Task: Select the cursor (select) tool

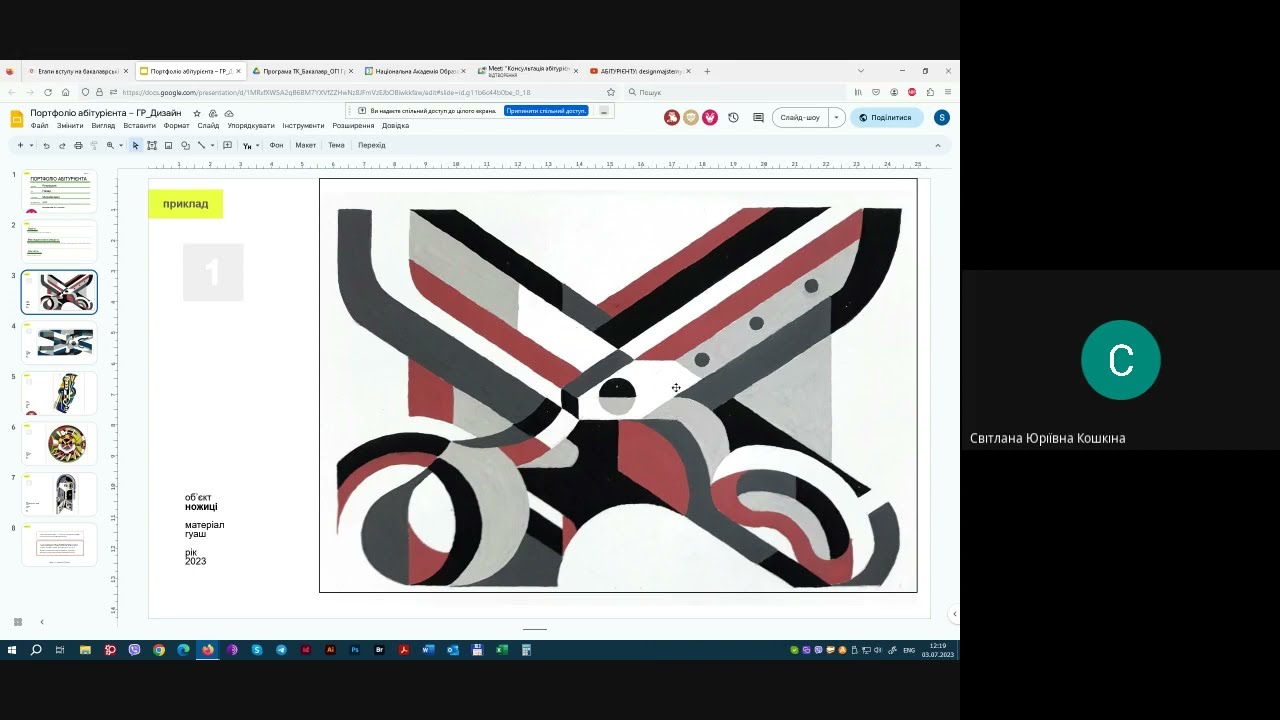Action: [x=136, y=145]
